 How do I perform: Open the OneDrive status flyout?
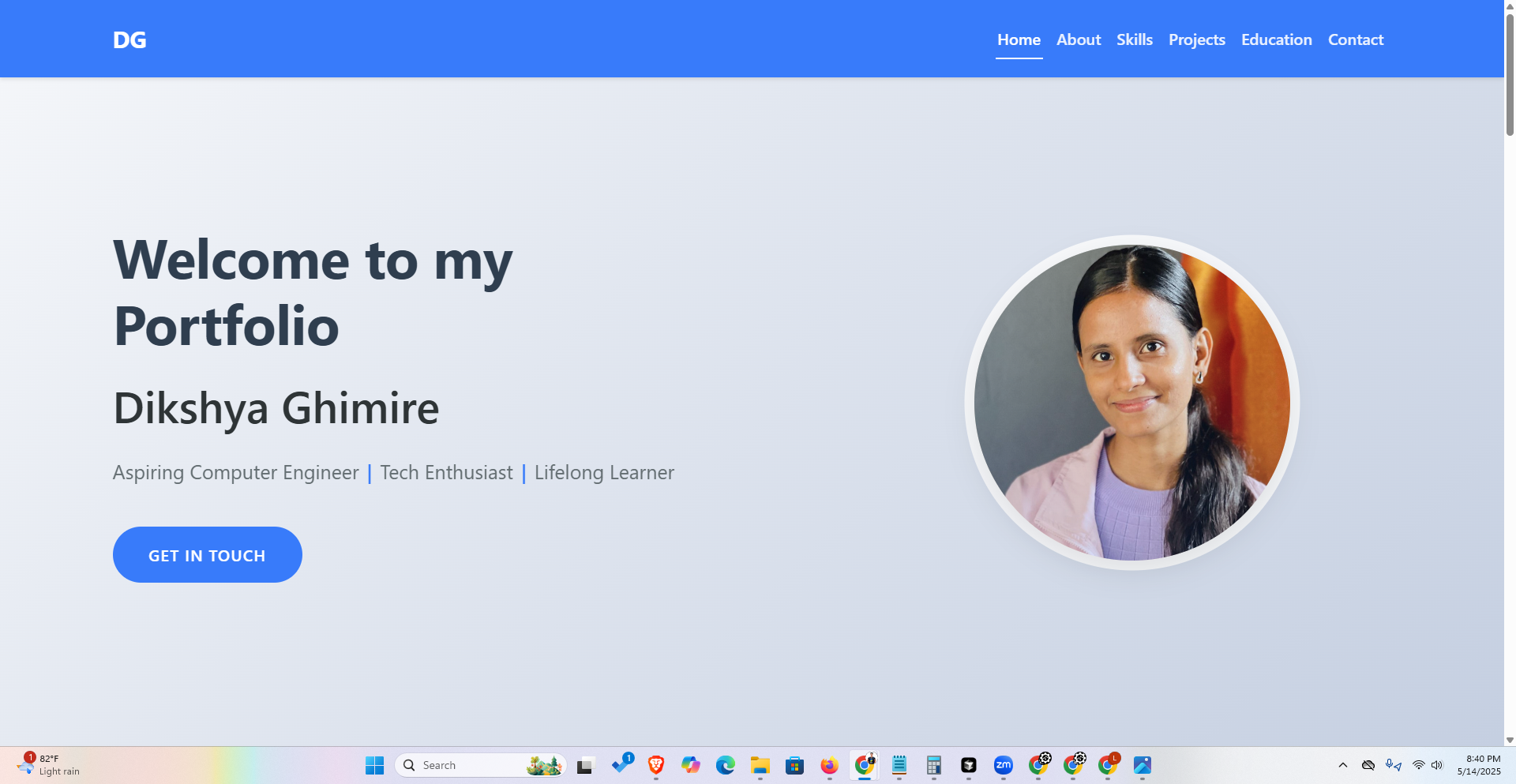pyautogui.click(x=1367, y=765)
